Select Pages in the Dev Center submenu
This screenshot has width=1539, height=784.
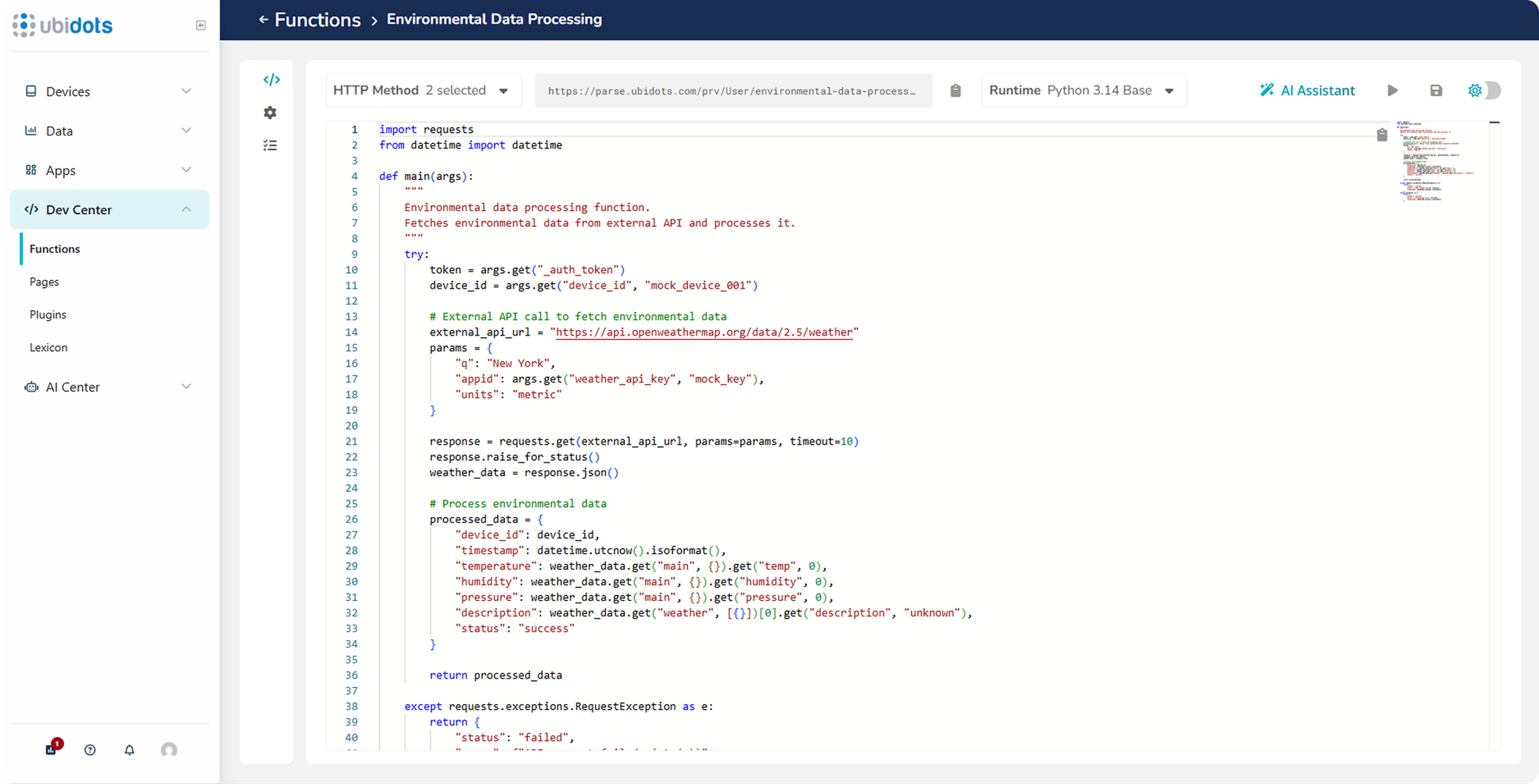tap(45, 282)
